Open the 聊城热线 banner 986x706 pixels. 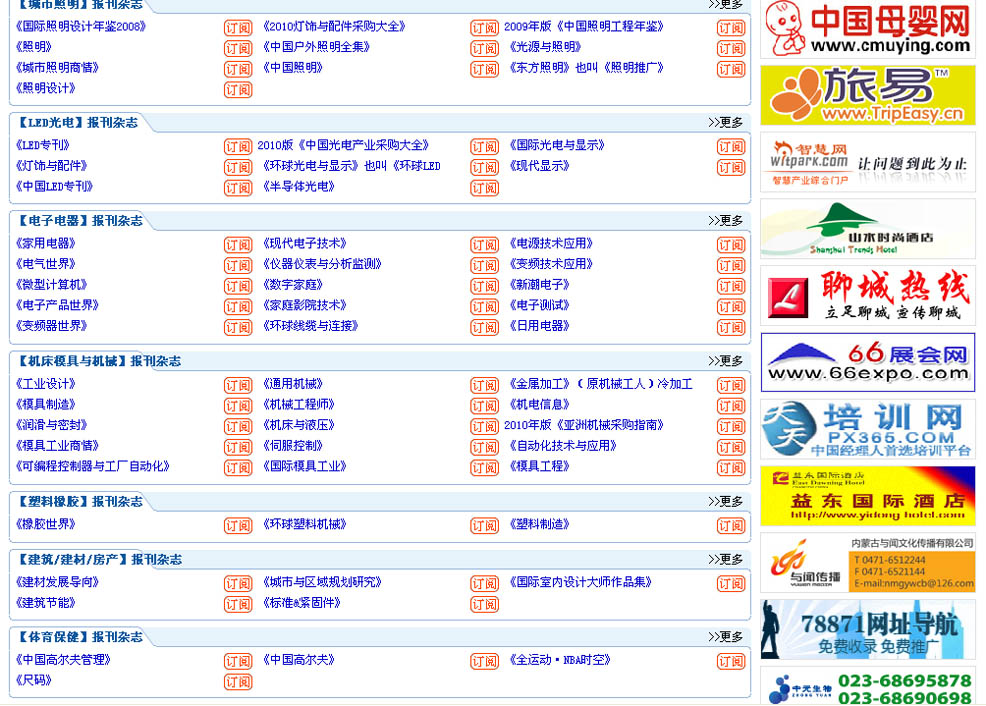click(867, 296)
